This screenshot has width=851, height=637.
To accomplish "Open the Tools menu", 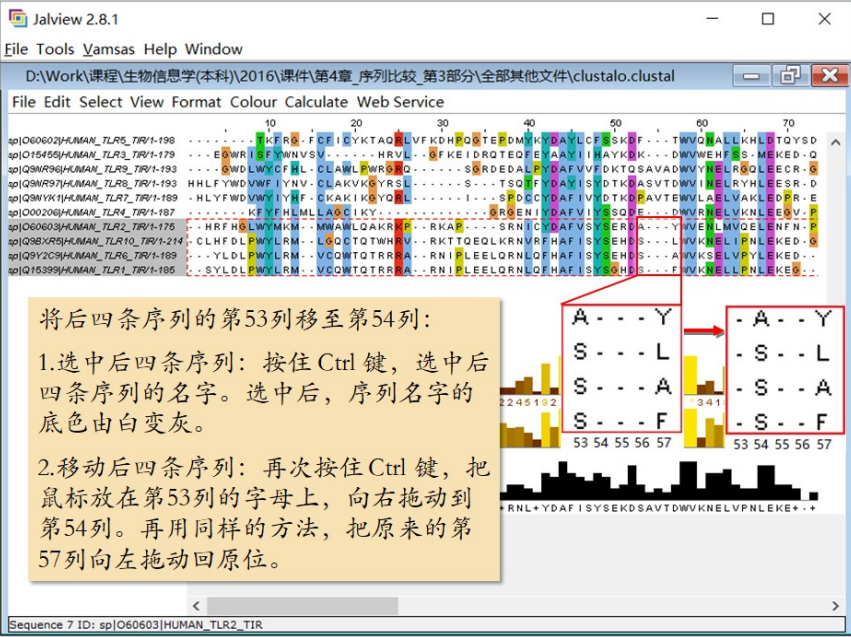I will click(55, 49).
